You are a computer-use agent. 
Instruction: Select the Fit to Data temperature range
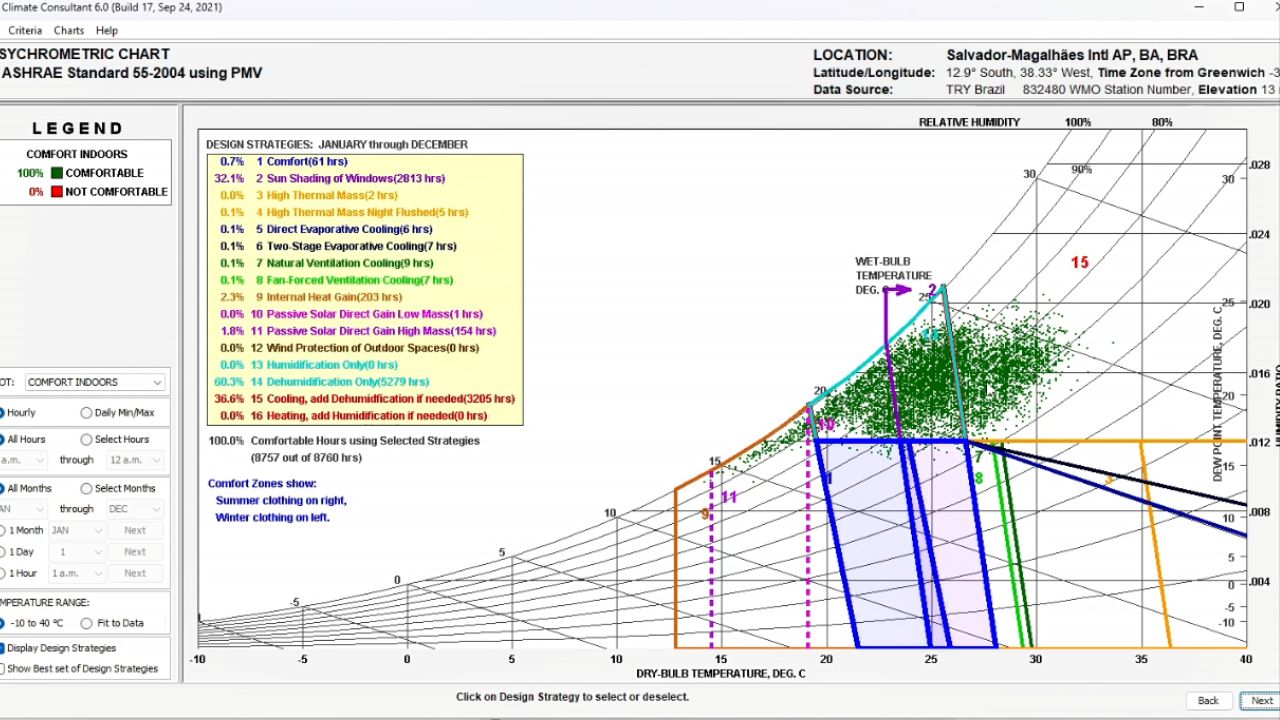pos(87,623)
